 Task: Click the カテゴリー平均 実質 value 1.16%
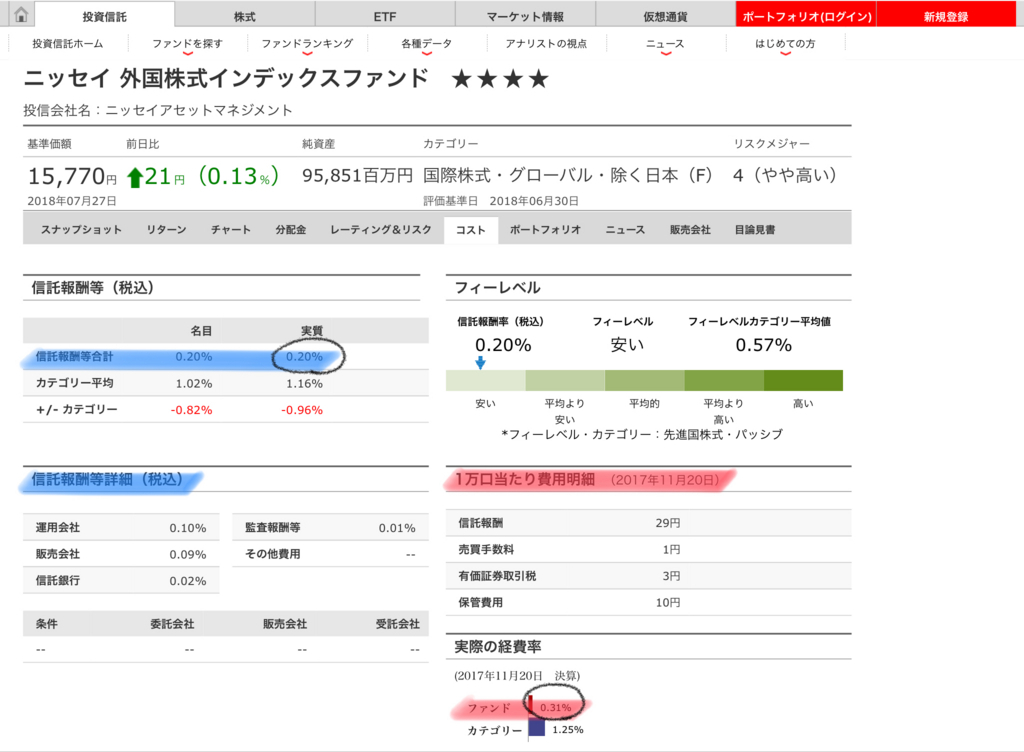(x=304, y=383)
